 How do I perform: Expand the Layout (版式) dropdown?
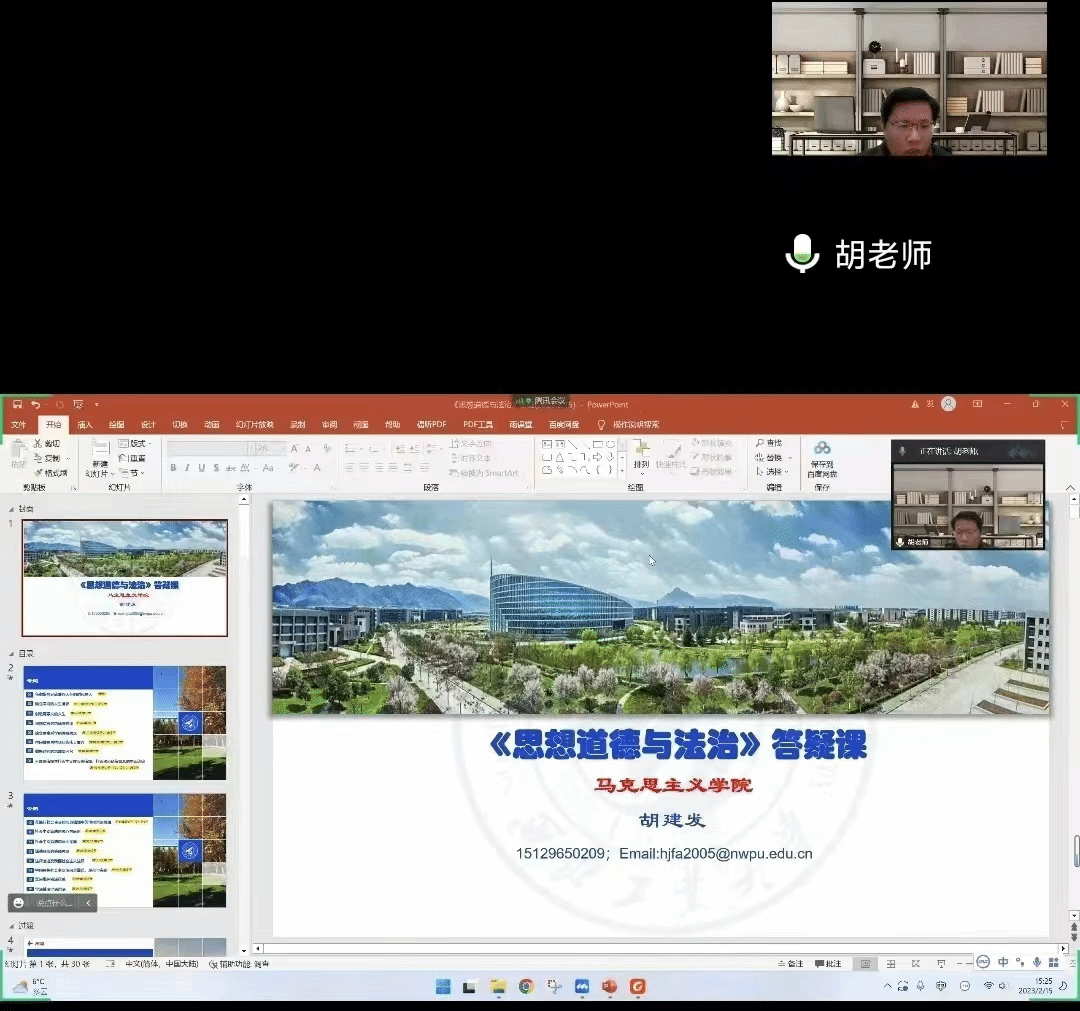coord(135,443)
